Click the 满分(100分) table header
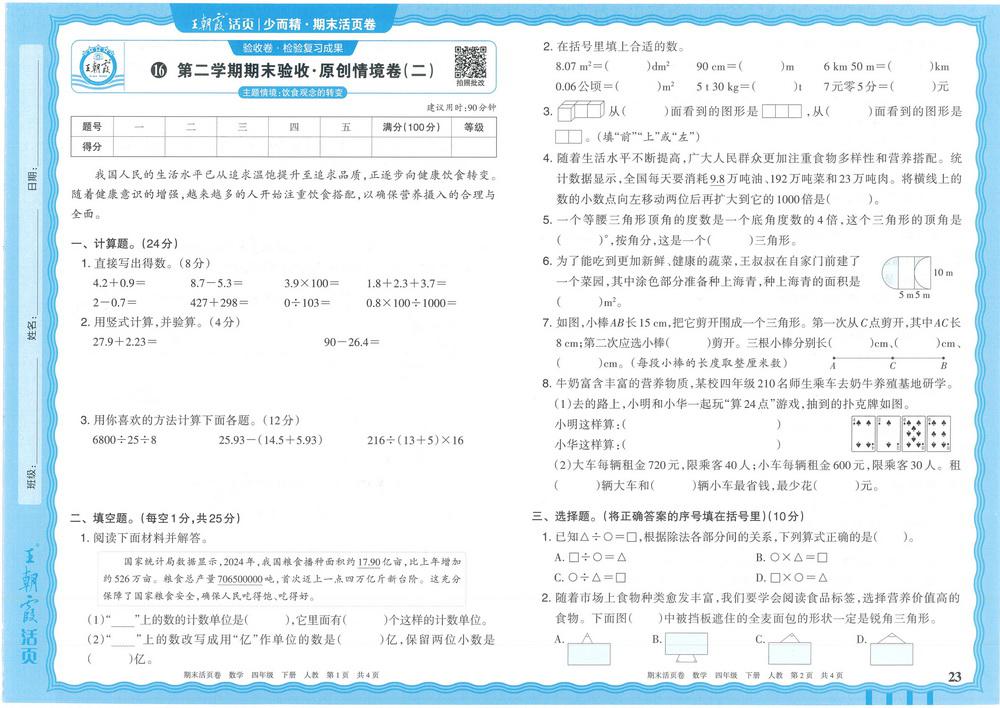 [411, 127]
